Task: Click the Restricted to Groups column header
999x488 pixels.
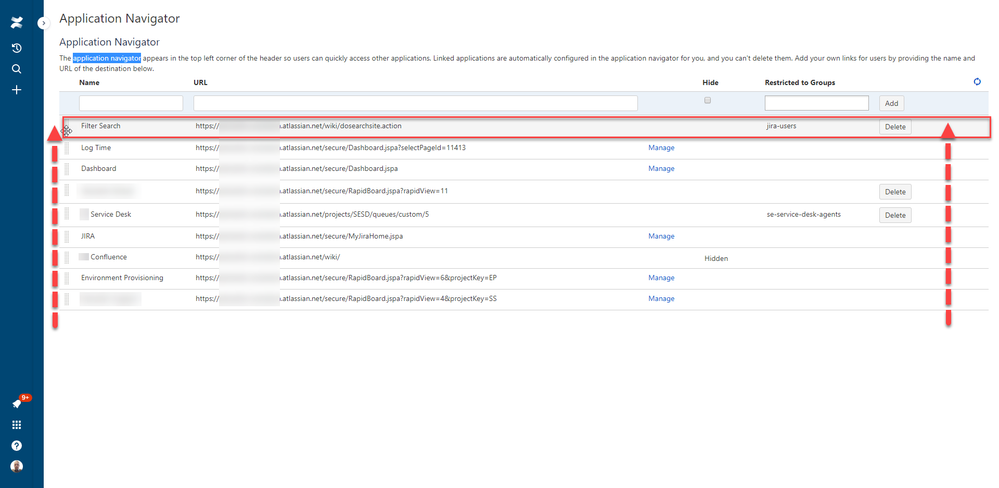Action: pyautogui.click(x=800, y=83)
